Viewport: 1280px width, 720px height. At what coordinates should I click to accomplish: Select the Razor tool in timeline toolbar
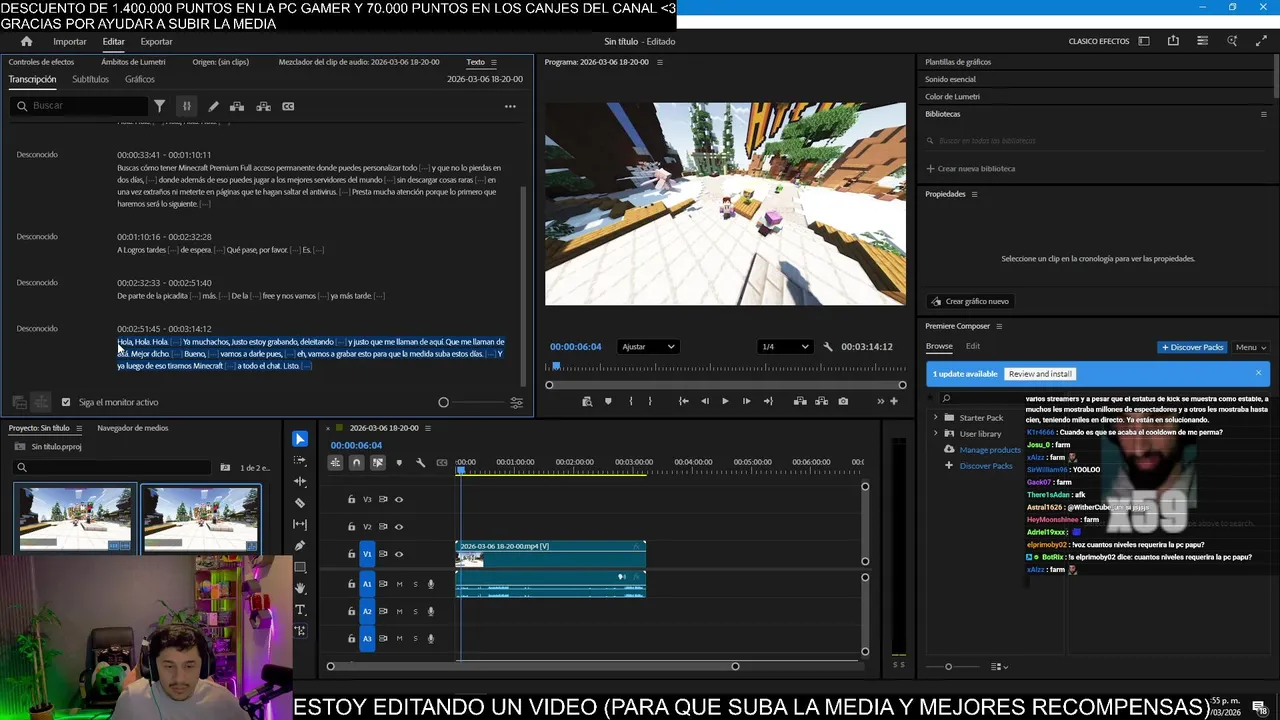(300, 503)
